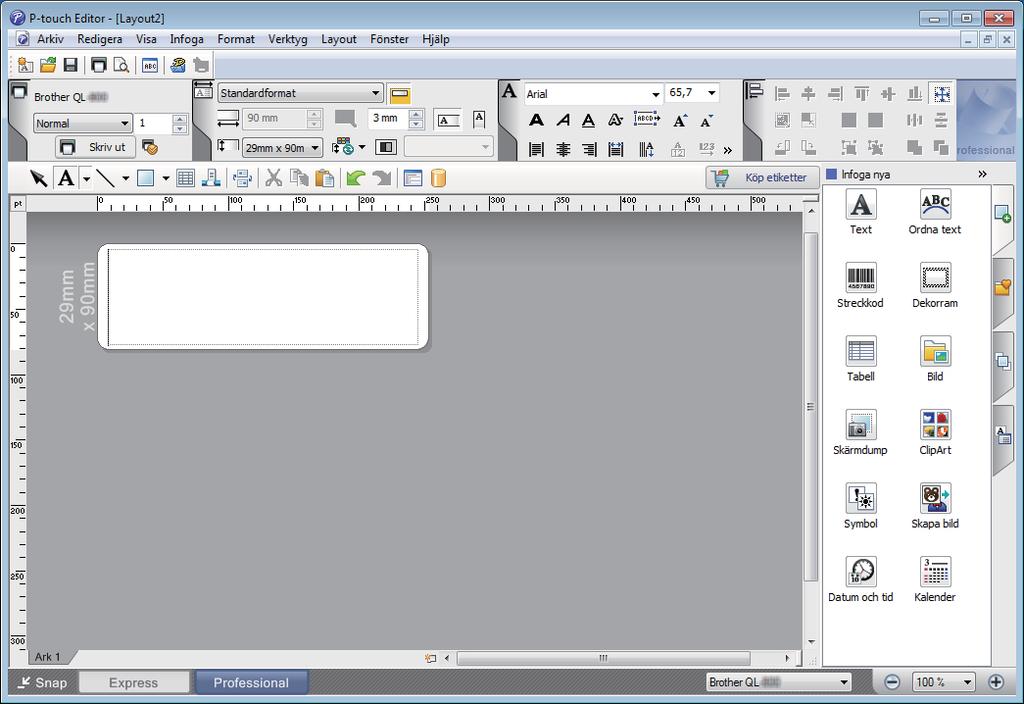Click the 3 mm margin field
The image size is (1024, 704).
coord(388,118)
